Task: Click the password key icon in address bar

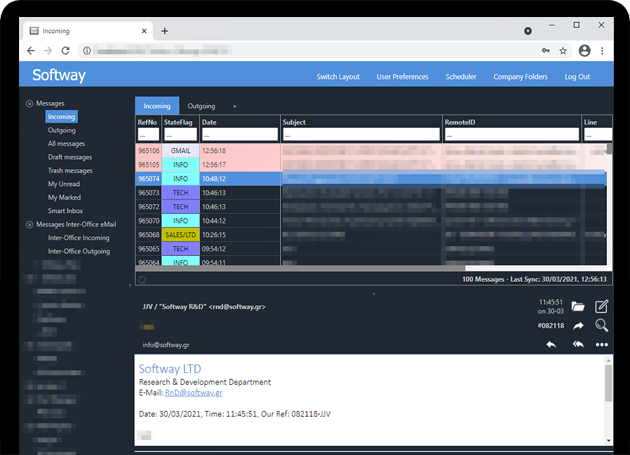Action: coord(546,51)
